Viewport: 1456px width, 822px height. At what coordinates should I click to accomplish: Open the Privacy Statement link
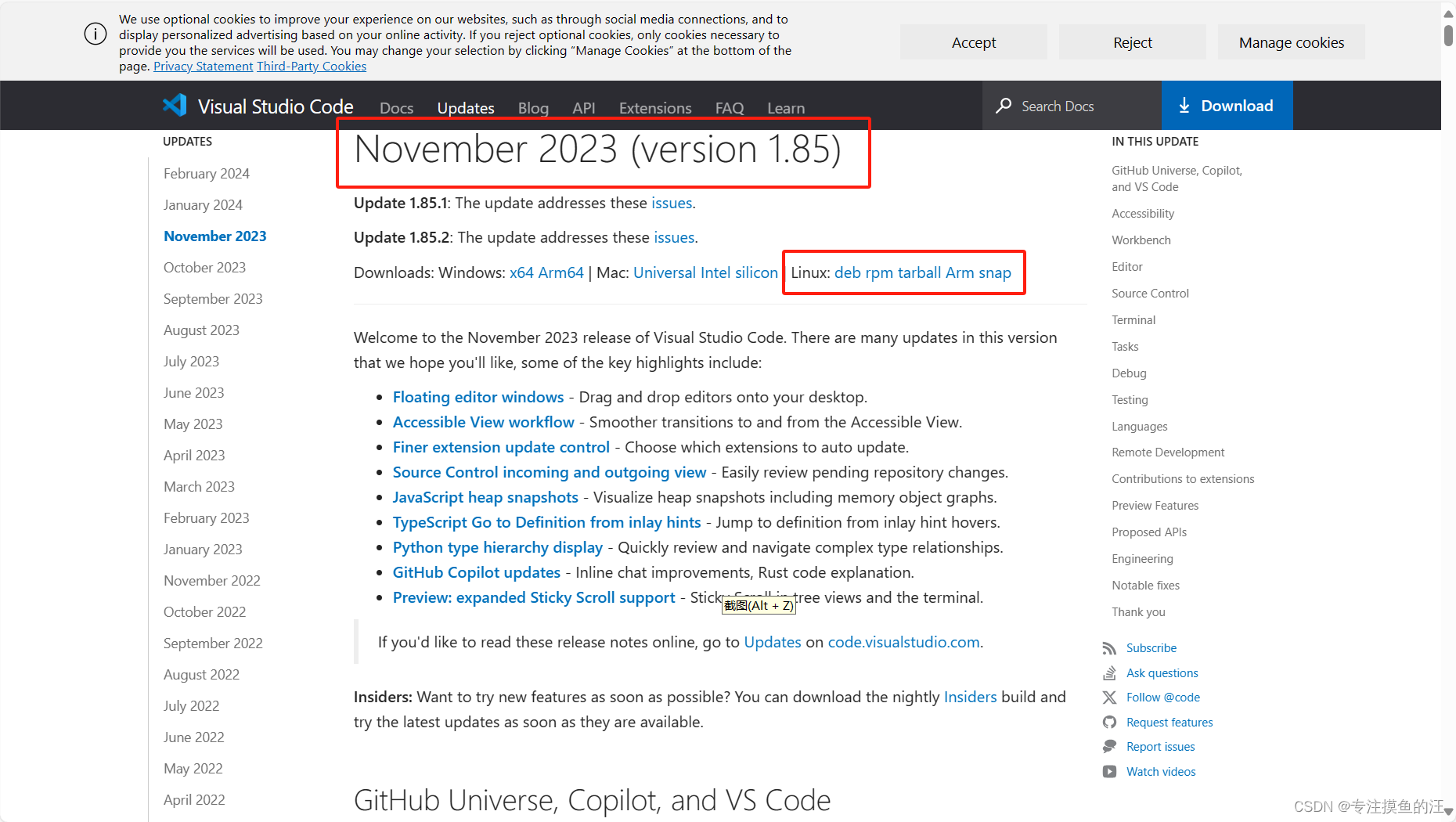(x=204, y=66)
